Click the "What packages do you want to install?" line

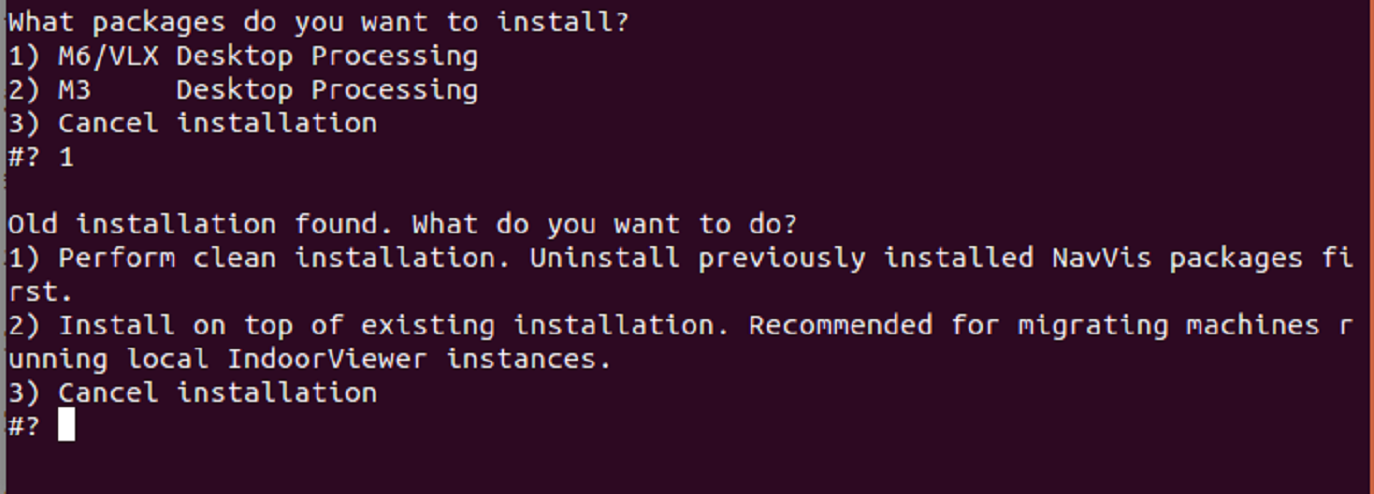(x=319, y=22)
